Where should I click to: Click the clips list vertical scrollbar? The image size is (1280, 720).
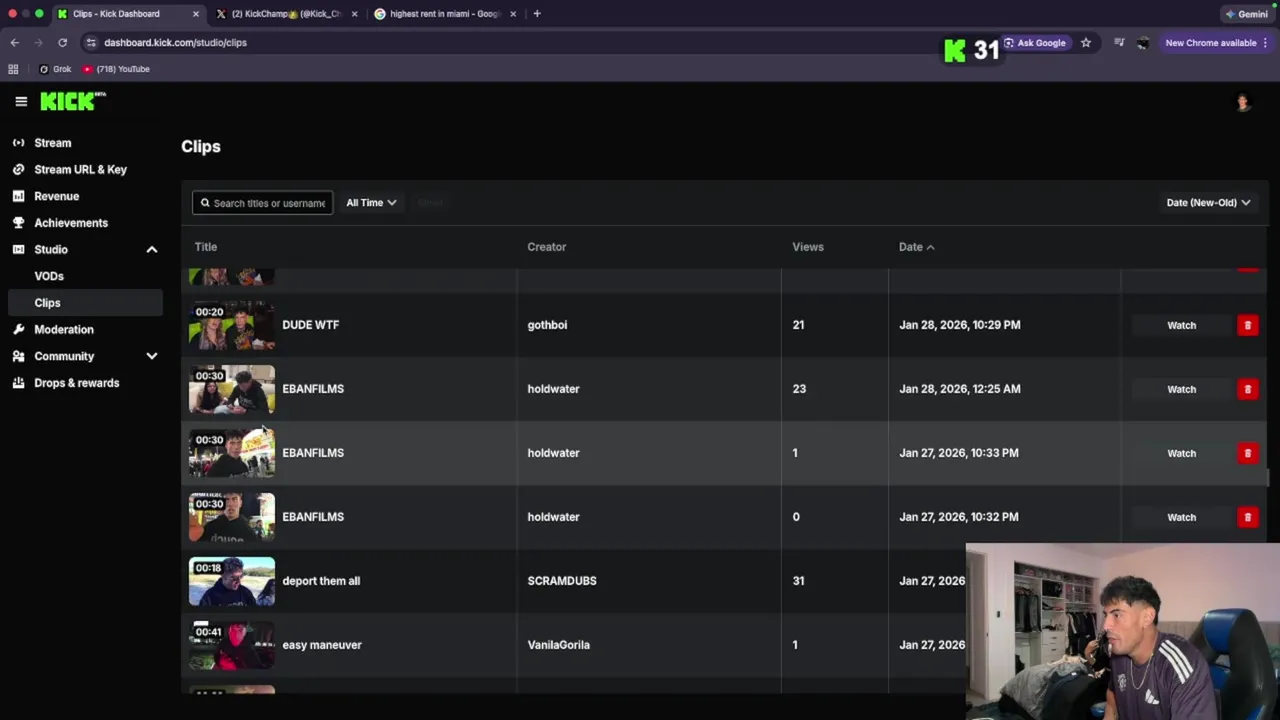(x=1266, y=480)
